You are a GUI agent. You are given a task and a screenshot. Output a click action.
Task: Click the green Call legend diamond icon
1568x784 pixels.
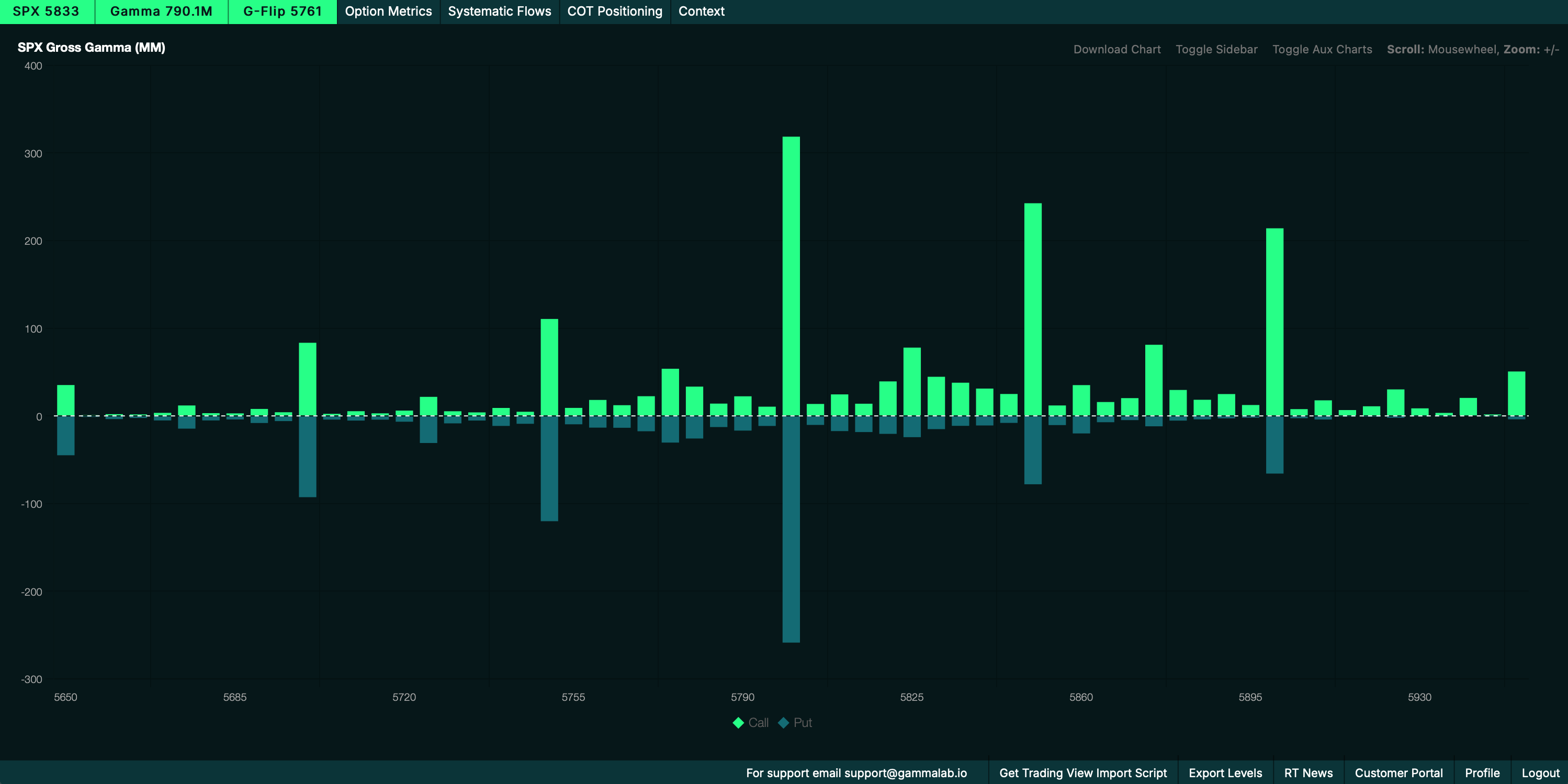[738, 722]
